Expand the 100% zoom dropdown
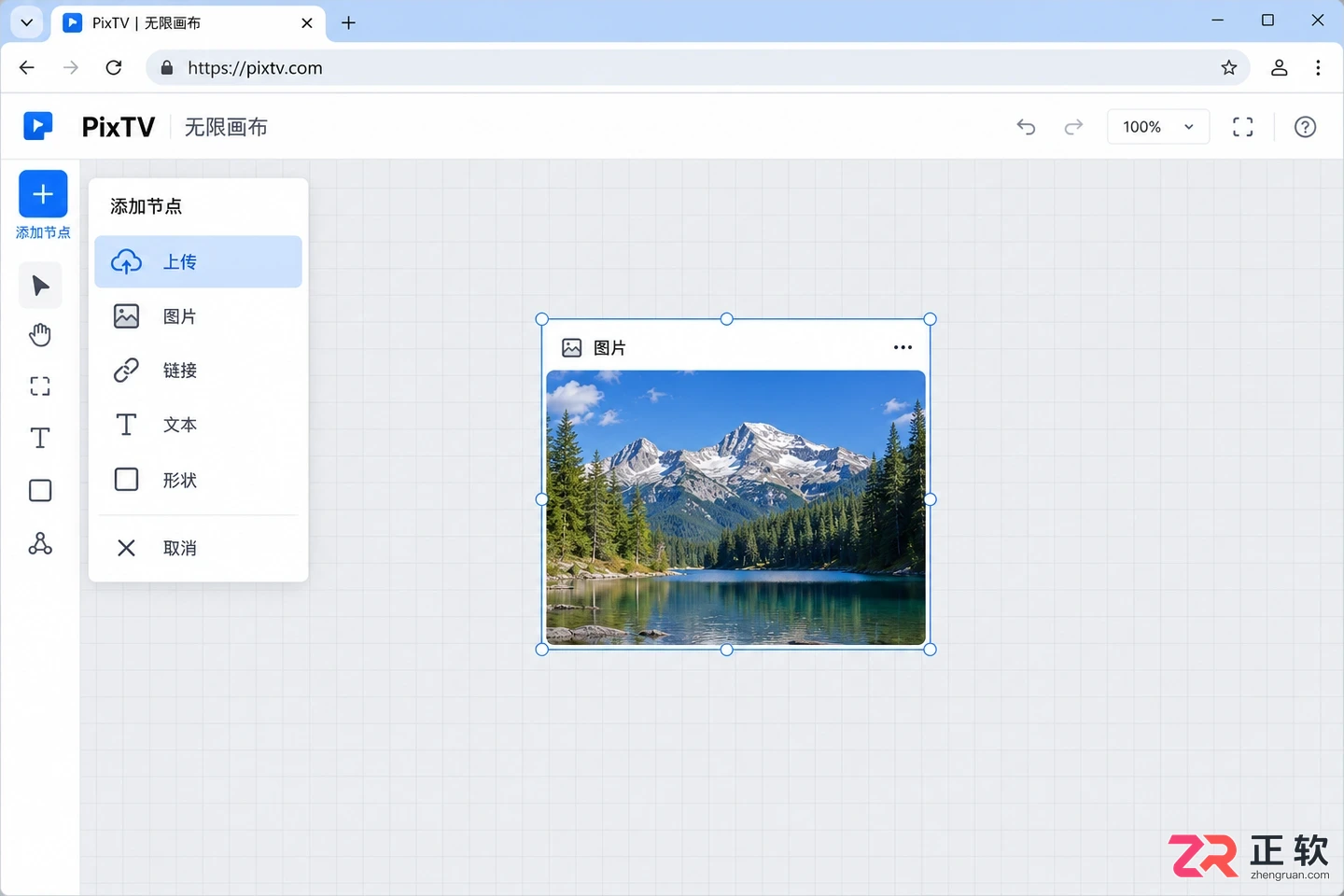Image resolution: width=1344 pixels, height=896 pixels. tap(1158, 127)
